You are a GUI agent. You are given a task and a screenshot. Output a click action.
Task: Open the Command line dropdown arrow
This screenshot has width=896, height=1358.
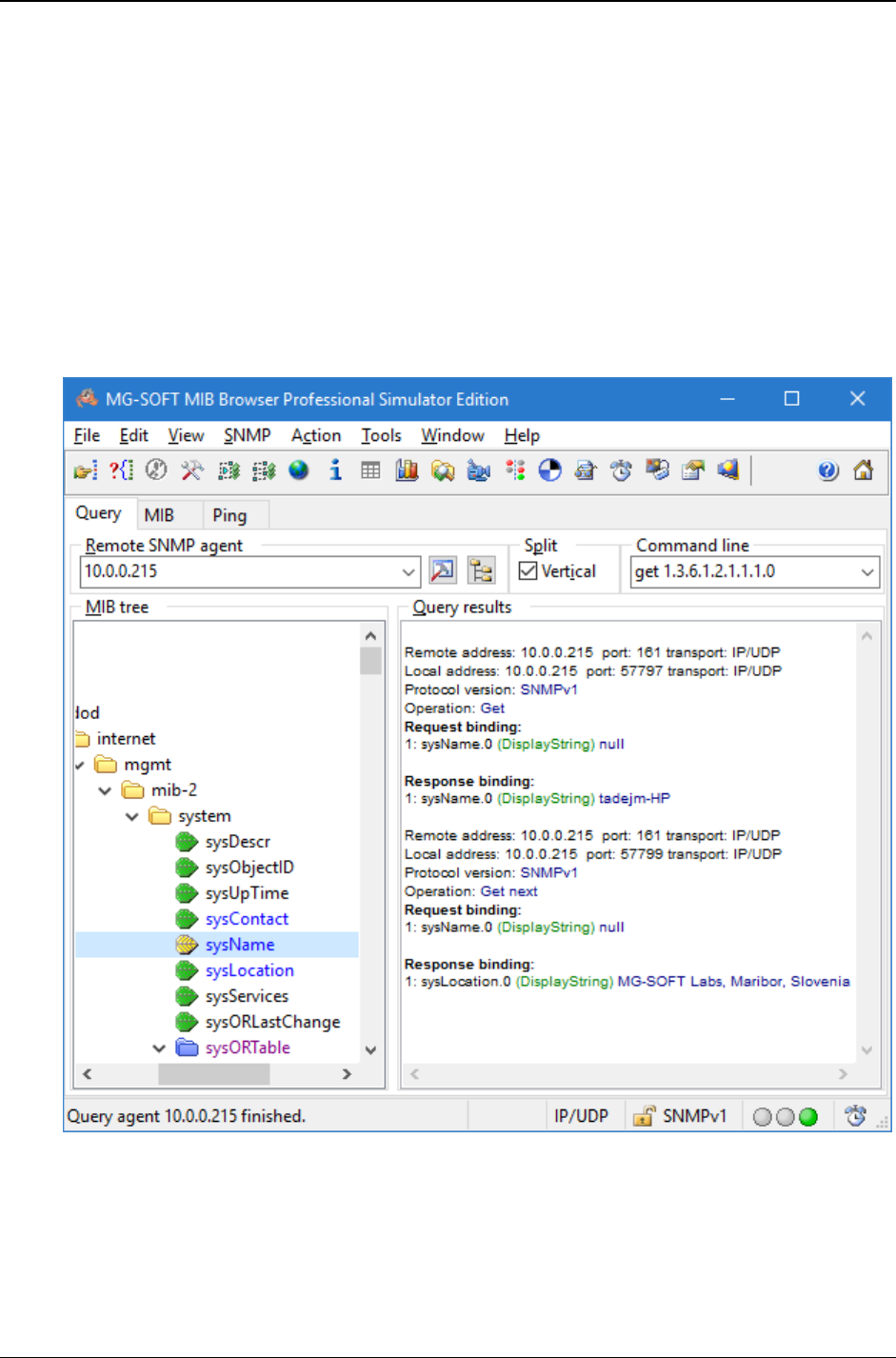867,572
